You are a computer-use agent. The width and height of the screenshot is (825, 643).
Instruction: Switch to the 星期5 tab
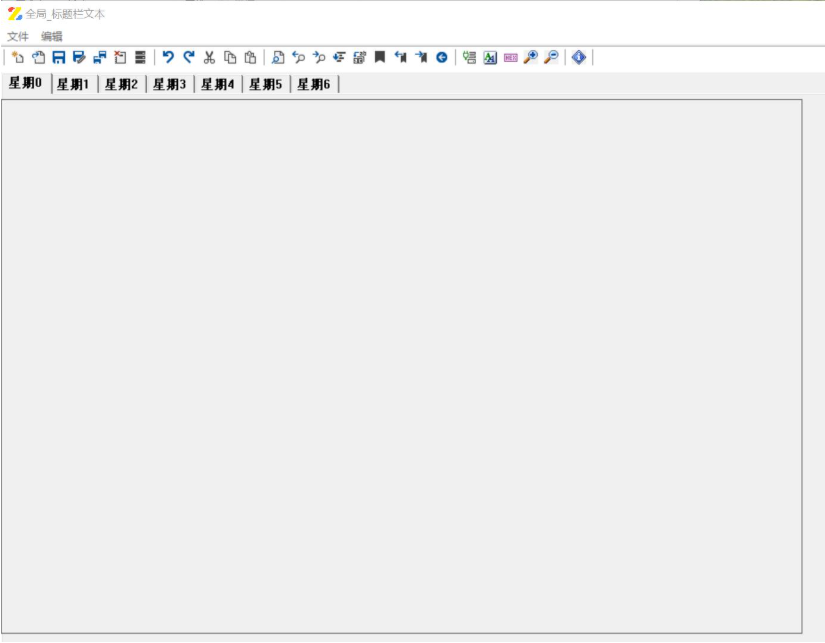266,84
